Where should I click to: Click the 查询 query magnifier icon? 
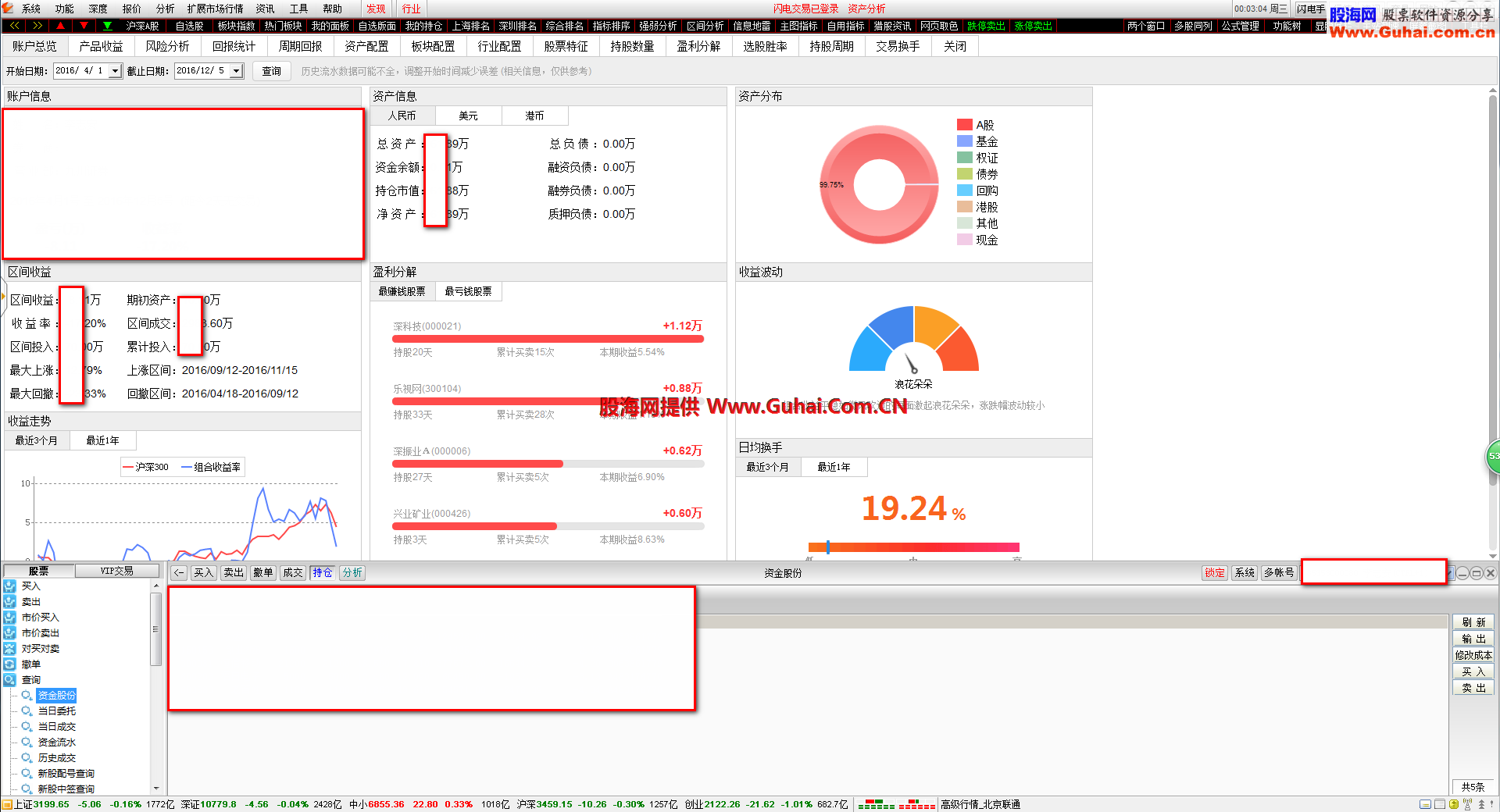tap(9, 680)
